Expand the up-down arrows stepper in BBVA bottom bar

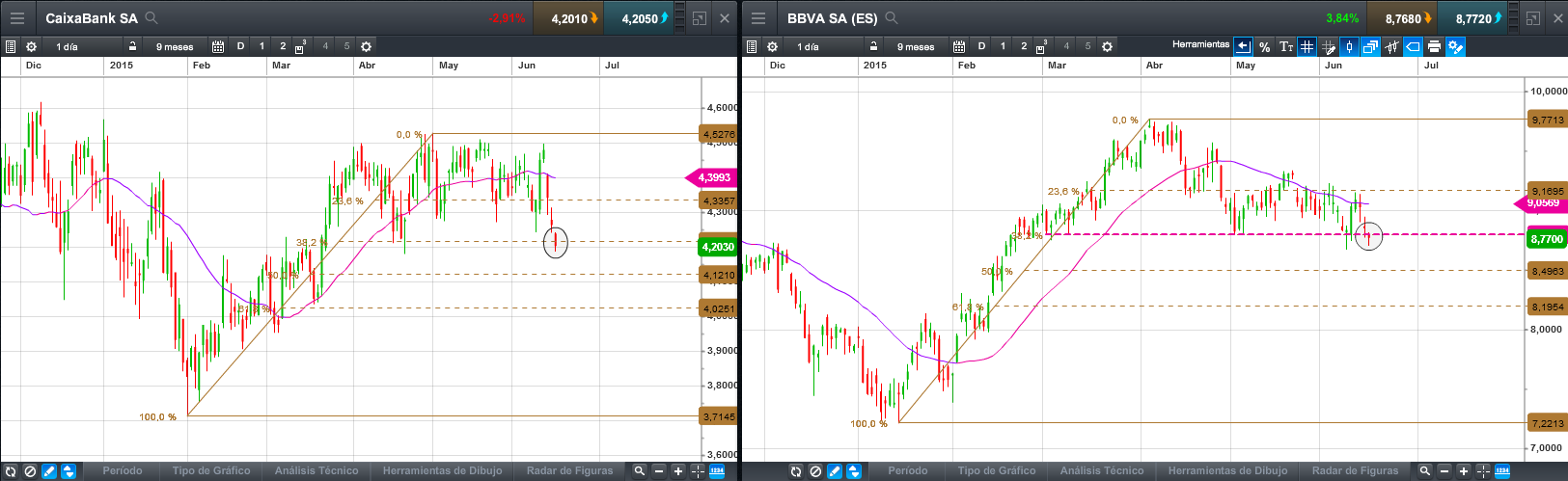854,471
